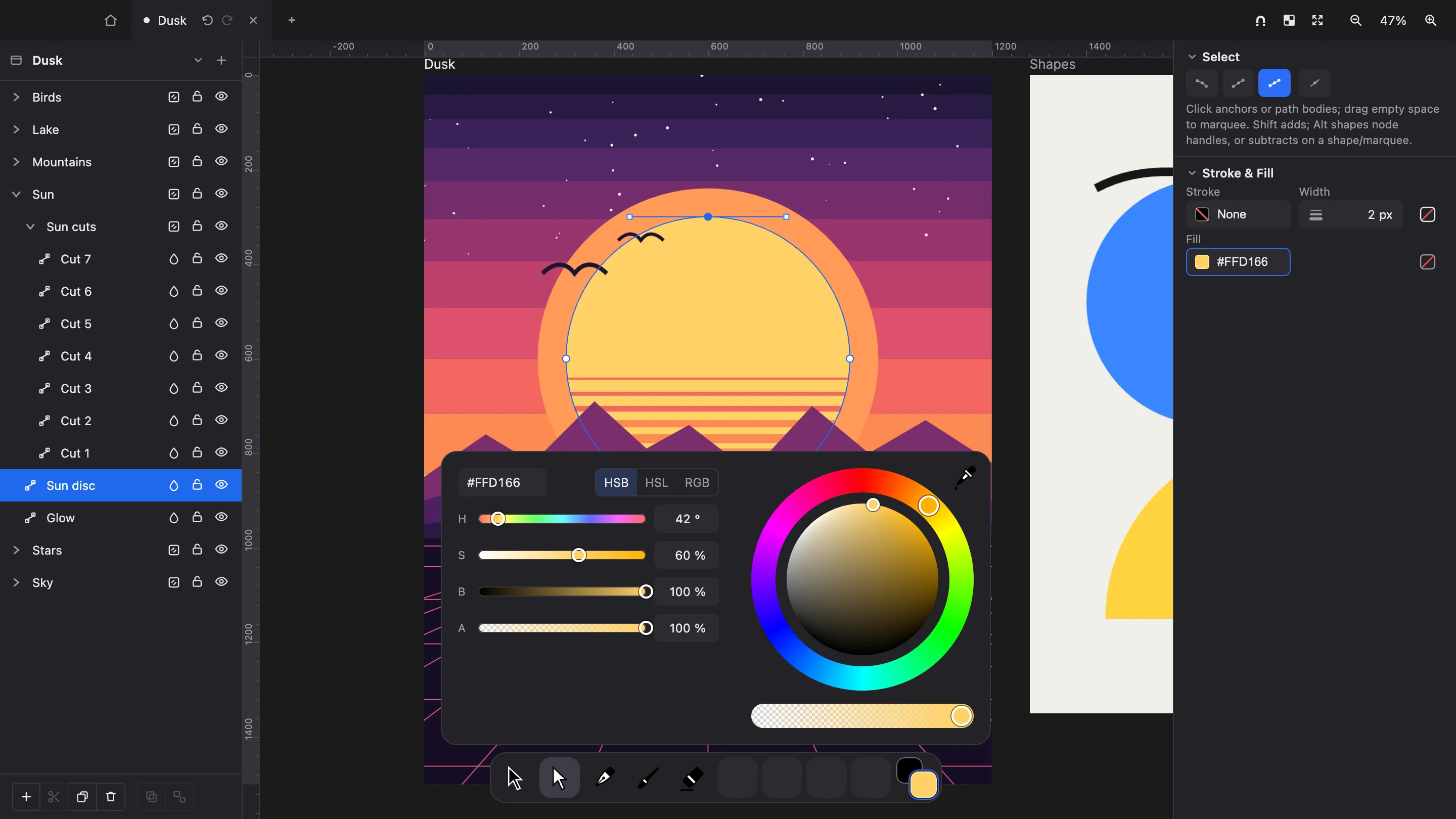The height and width of the screenshot is (819, 1456).
Task: Open a new document tab with plus
Action: pos(292,20)
